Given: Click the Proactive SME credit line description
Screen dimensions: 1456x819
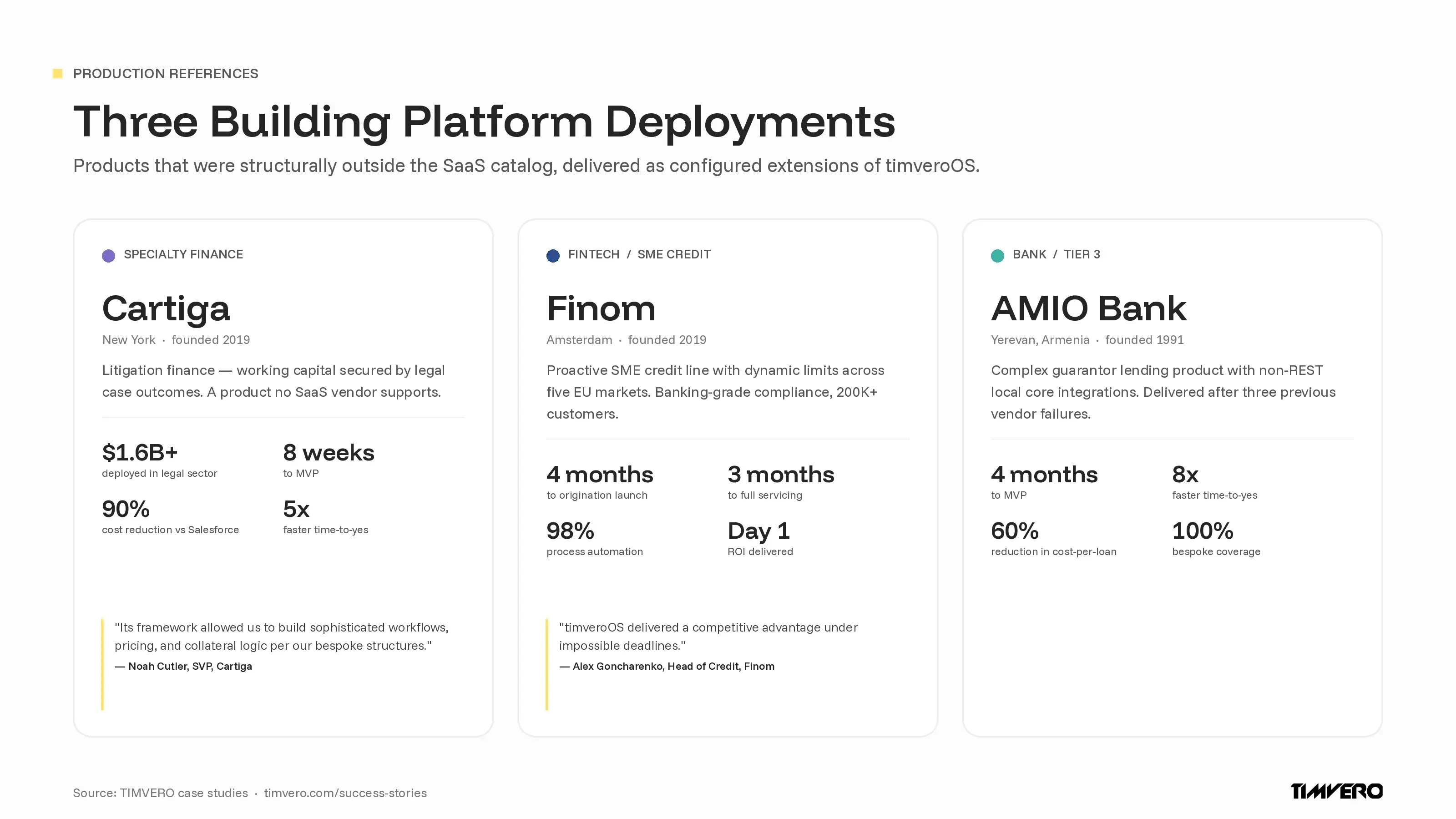Looking at the screenshot, I should pos(716,392).
